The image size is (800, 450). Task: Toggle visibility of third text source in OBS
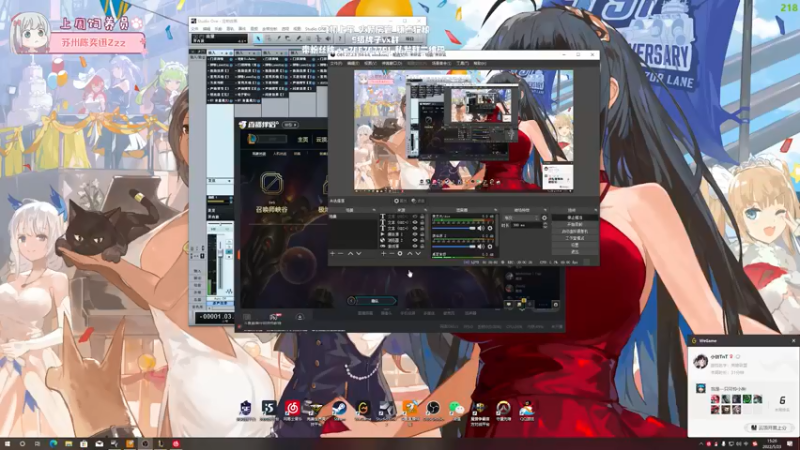415,228
